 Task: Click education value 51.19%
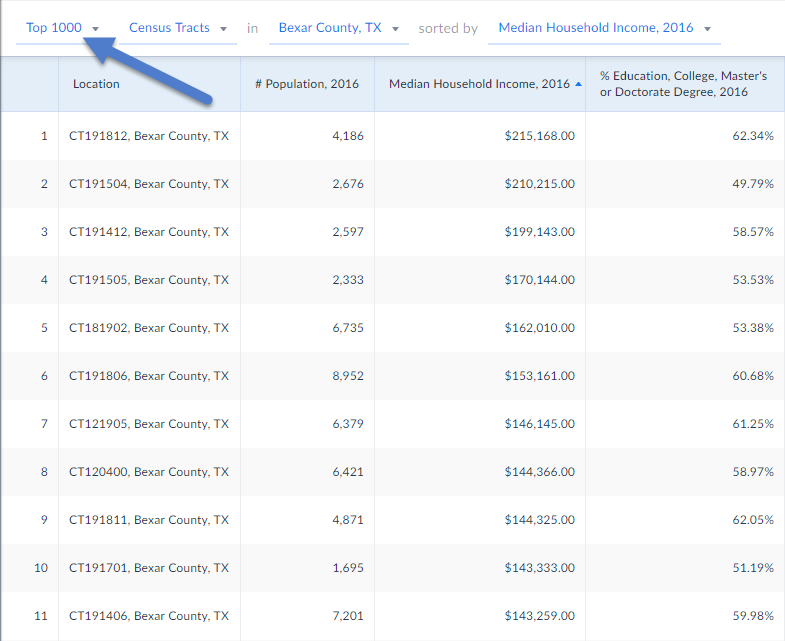pyautogui.click(x=753, y=568)
